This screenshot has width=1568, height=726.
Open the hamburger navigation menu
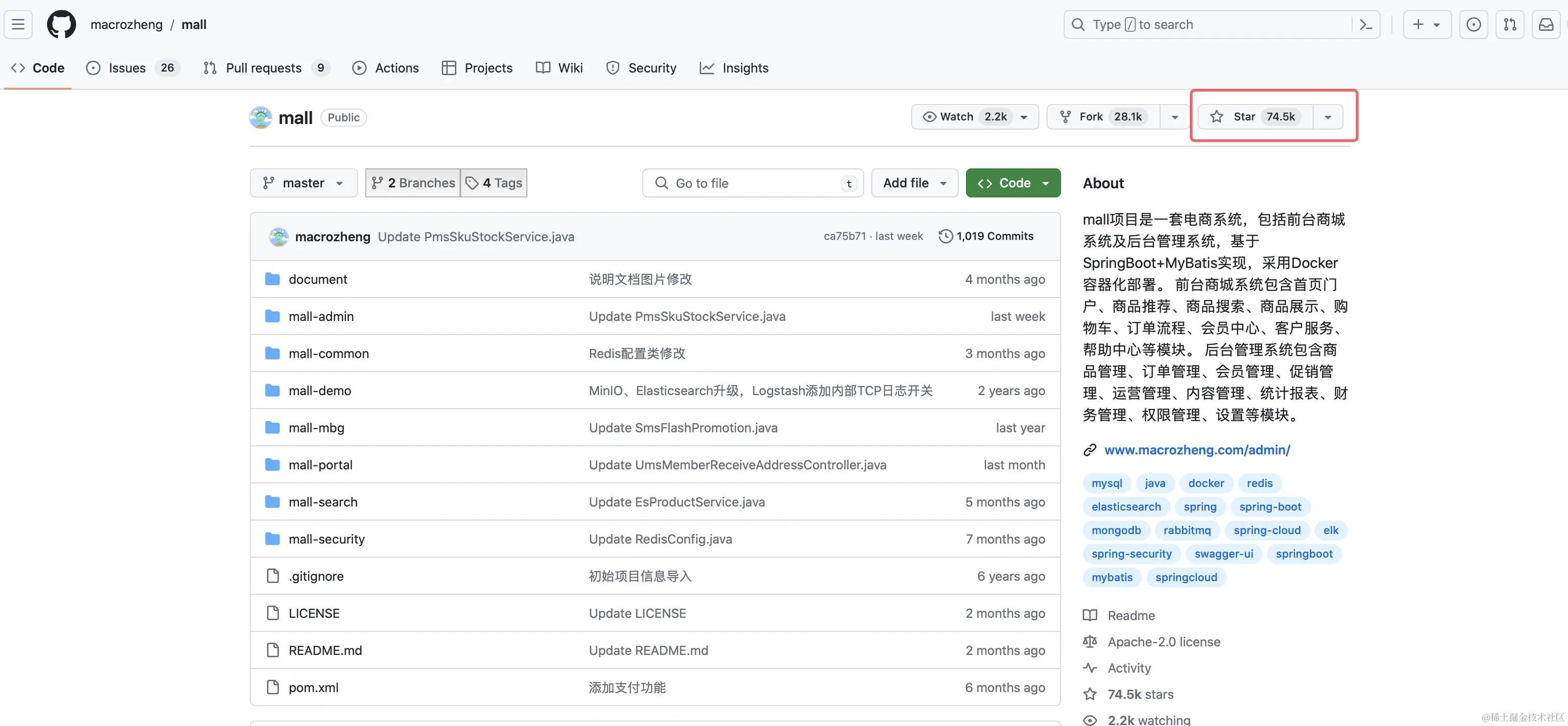click(x=18, y=24)
